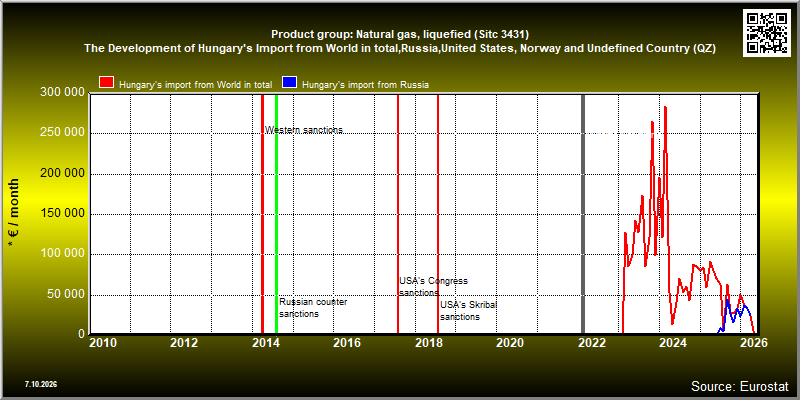The image size is (800, 400).
Task: Click the x-axis year "2022"
Action: pos(591,343)
